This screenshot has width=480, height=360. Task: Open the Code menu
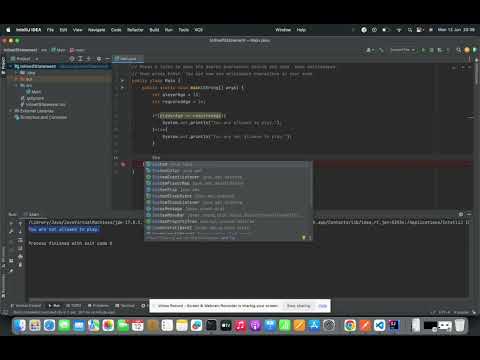click(116, 30)
